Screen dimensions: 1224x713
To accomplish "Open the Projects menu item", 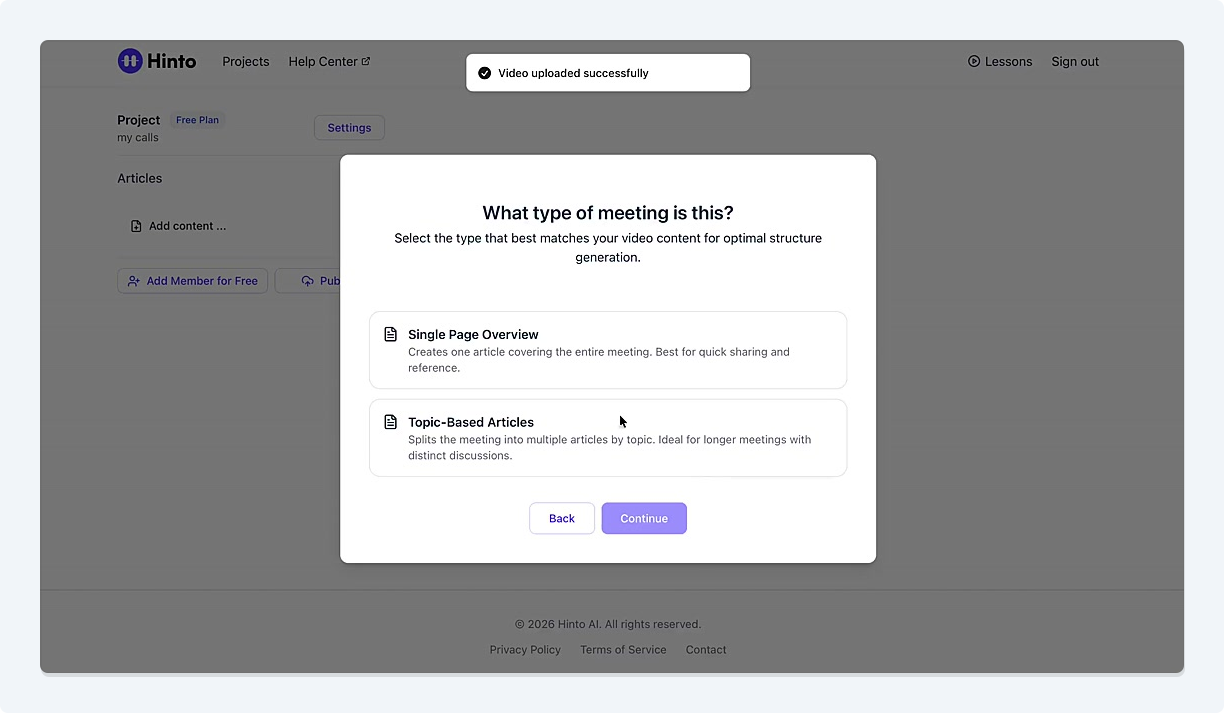I will (x=246, y=61).
